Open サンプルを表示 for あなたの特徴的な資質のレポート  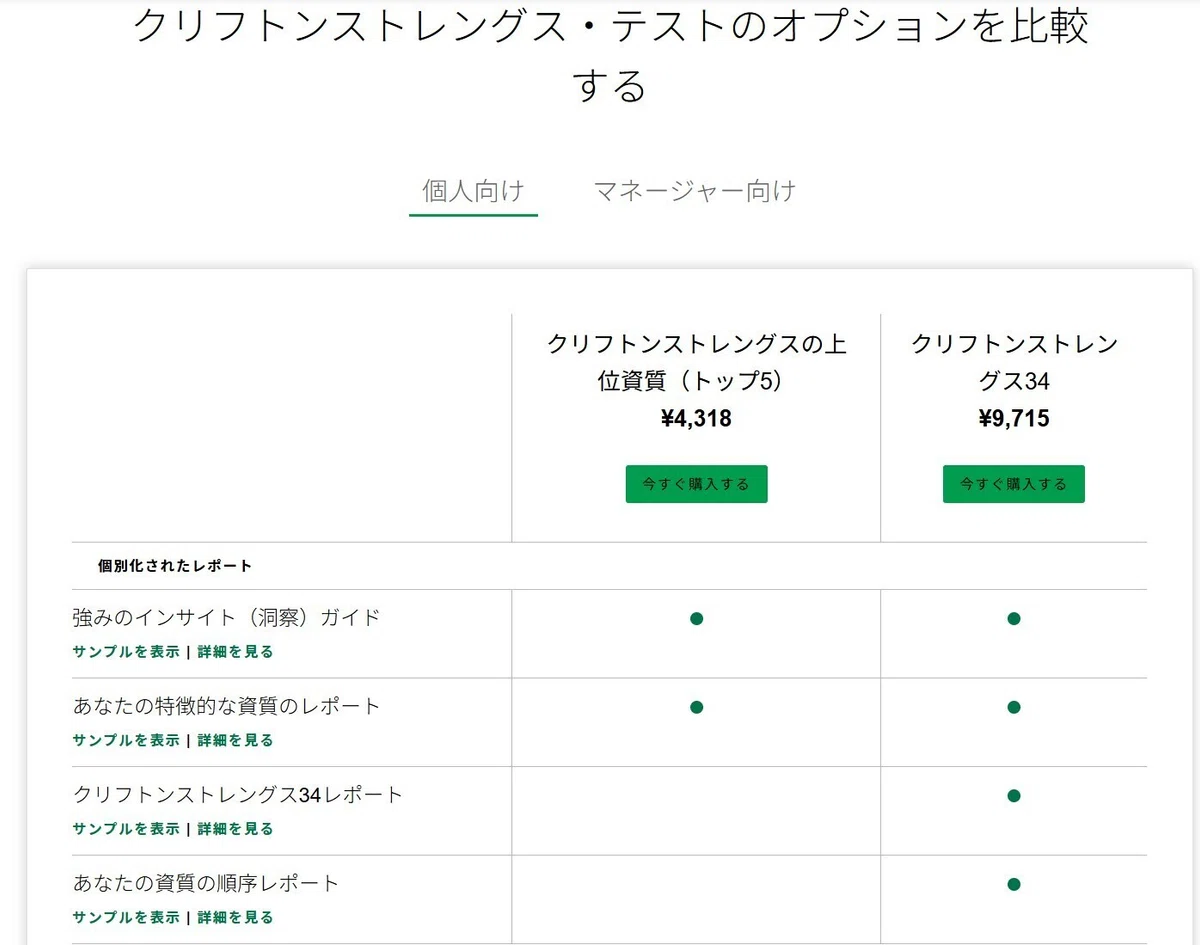126,741
